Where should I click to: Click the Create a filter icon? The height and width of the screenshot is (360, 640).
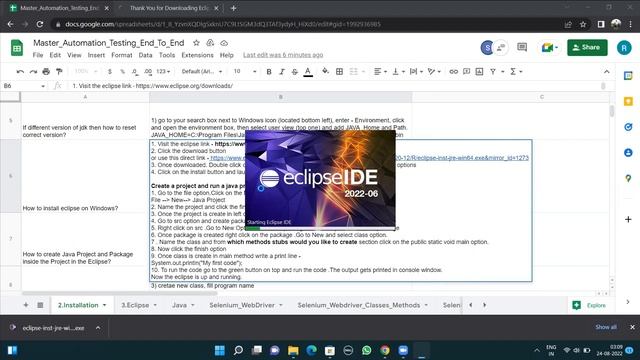[x=493, y=71]
